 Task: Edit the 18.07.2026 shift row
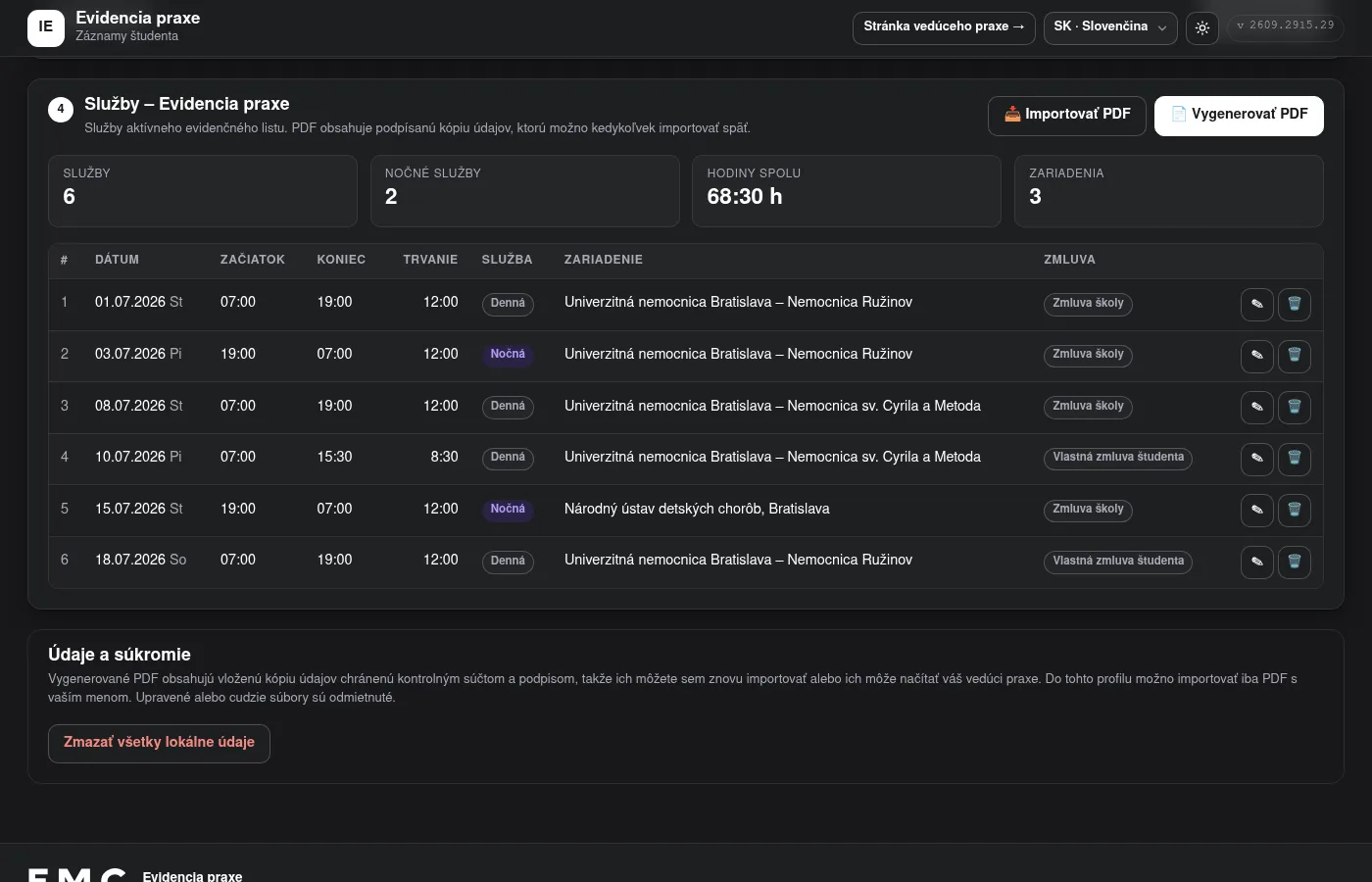click(x=1256, y=562)
